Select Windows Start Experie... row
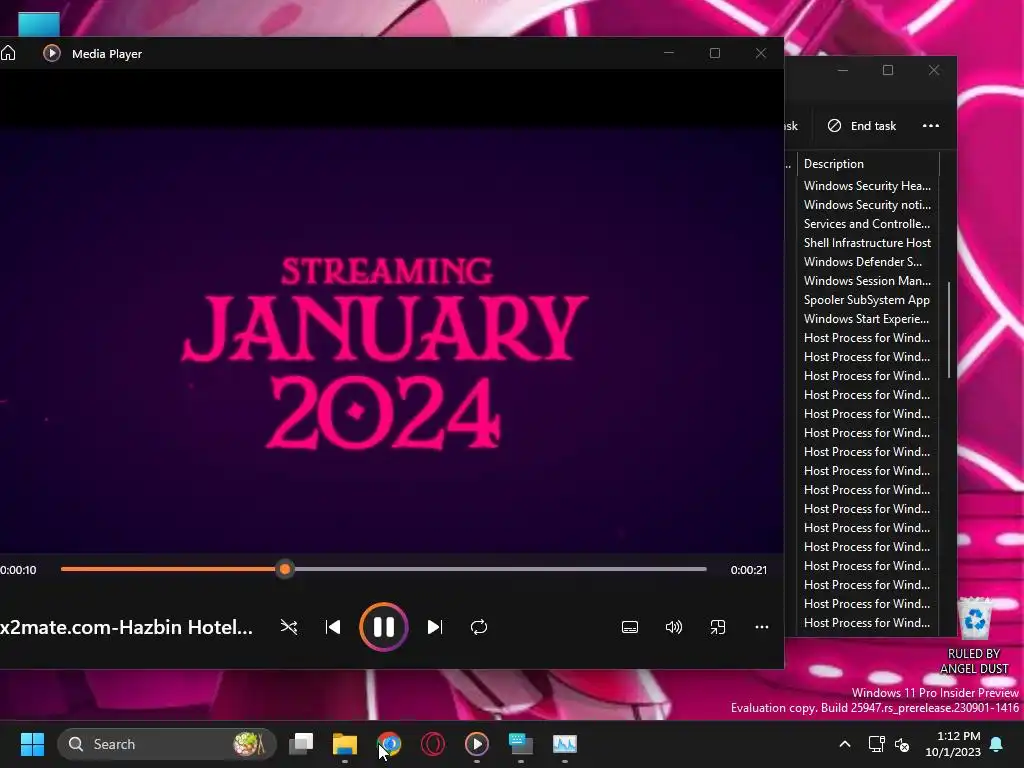1024x768 pixels. 867,319
